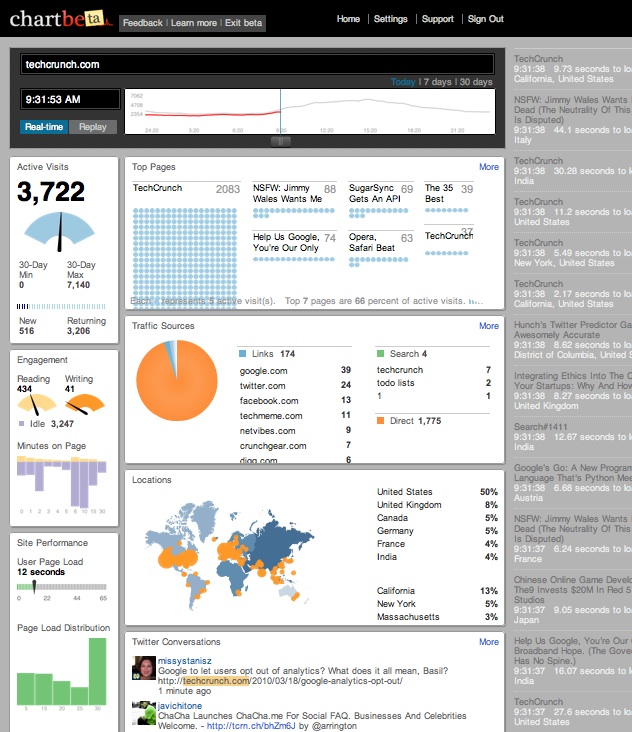Screen dimensions: 632x732
Task: Switch to Replay mode
Action: [x=92, y=127]
